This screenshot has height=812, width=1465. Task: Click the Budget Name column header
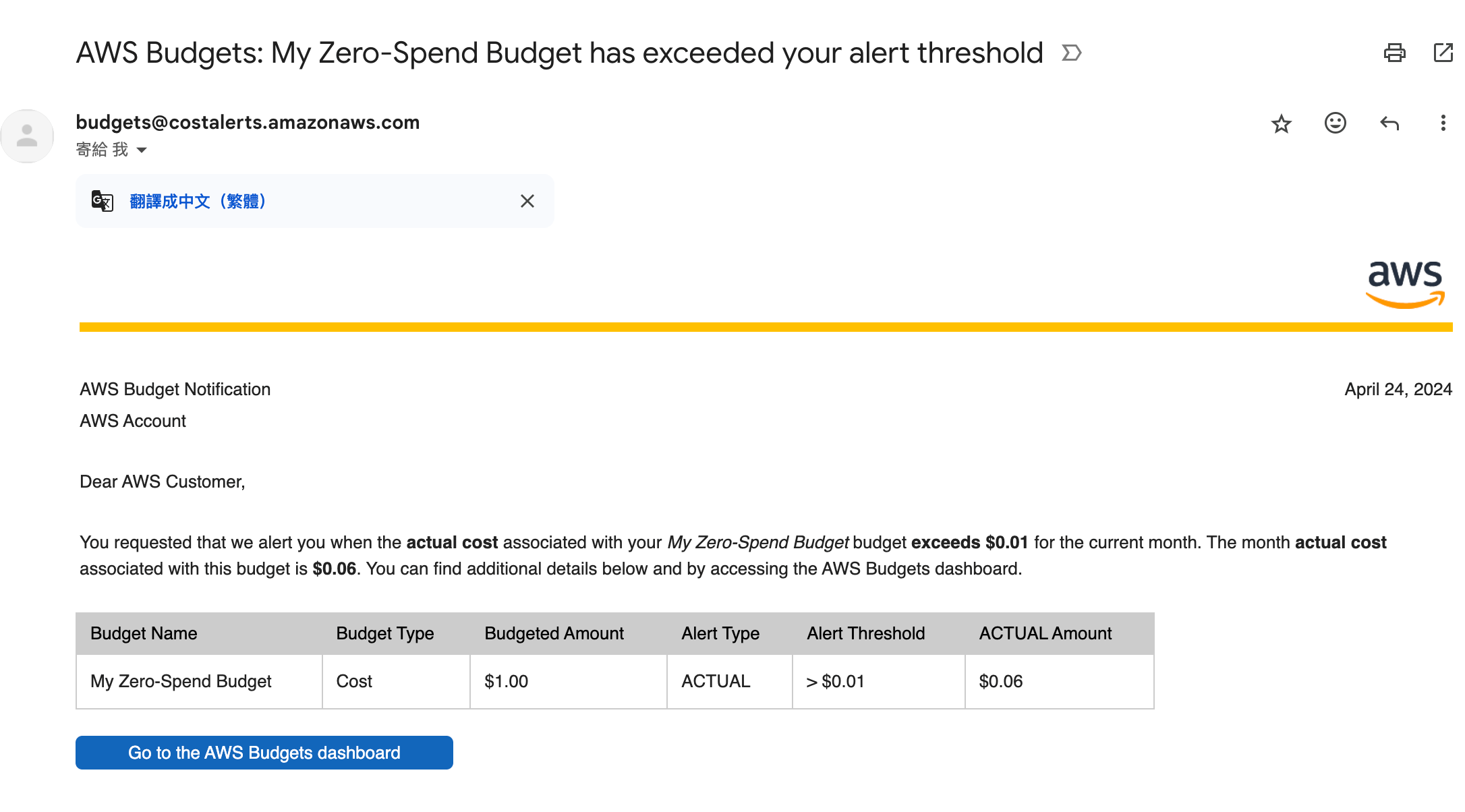tap(144, 633)
